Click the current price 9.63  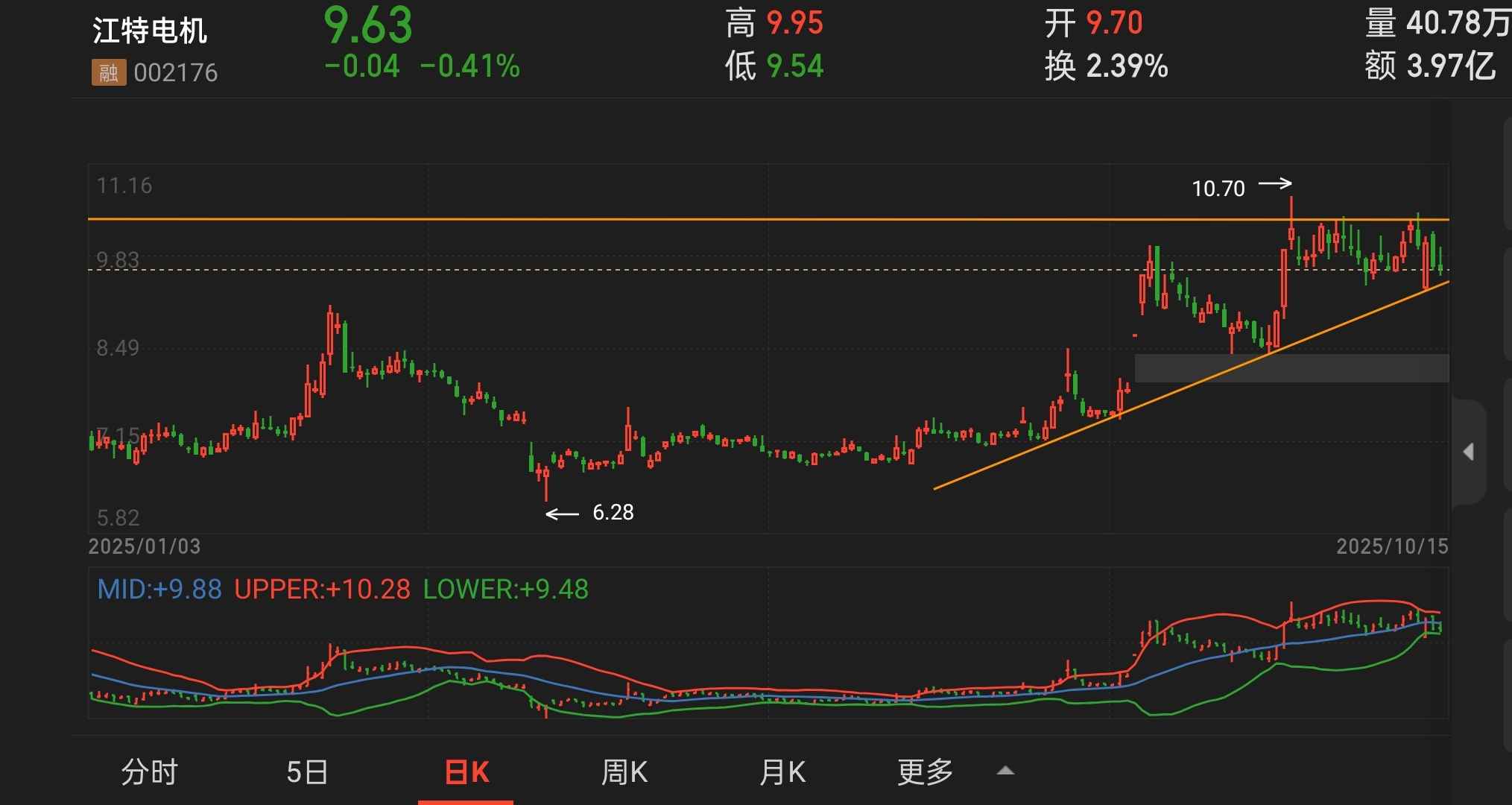(x=368, y=25)
